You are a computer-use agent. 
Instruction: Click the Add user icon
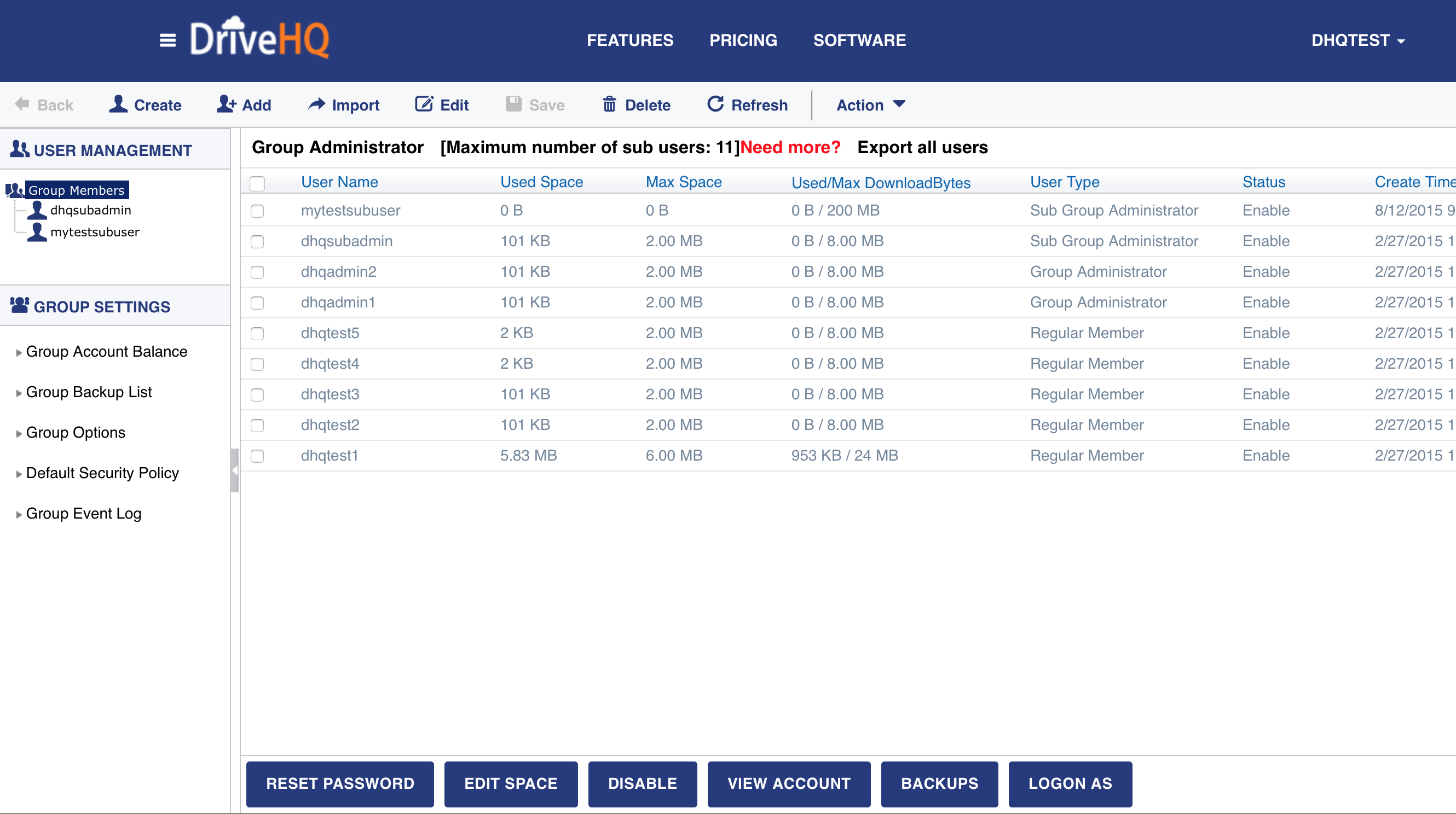tap(226, 104)
